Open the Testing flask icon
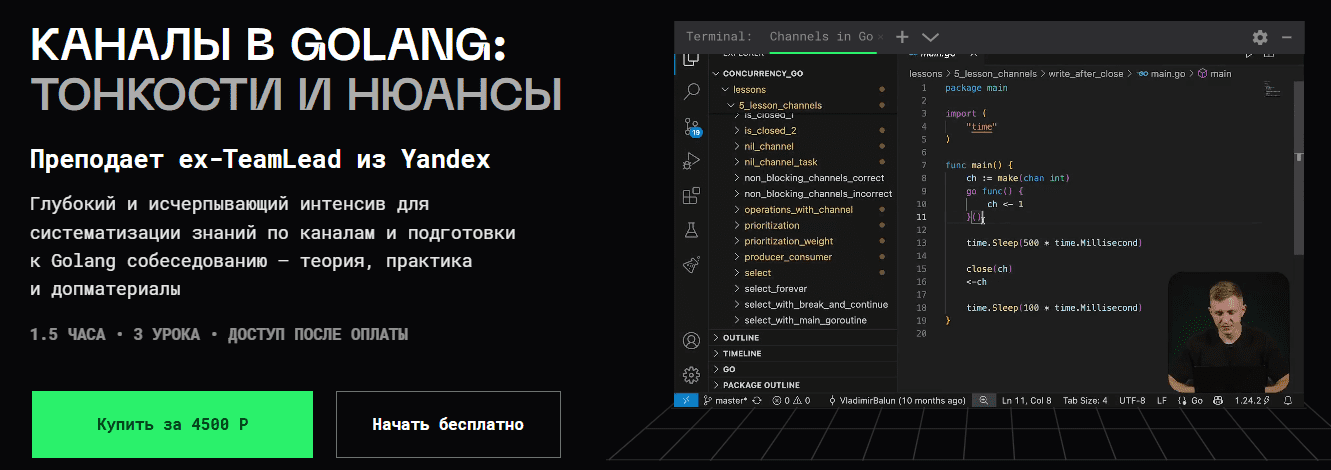The image size is (1331, 470). 690,230
